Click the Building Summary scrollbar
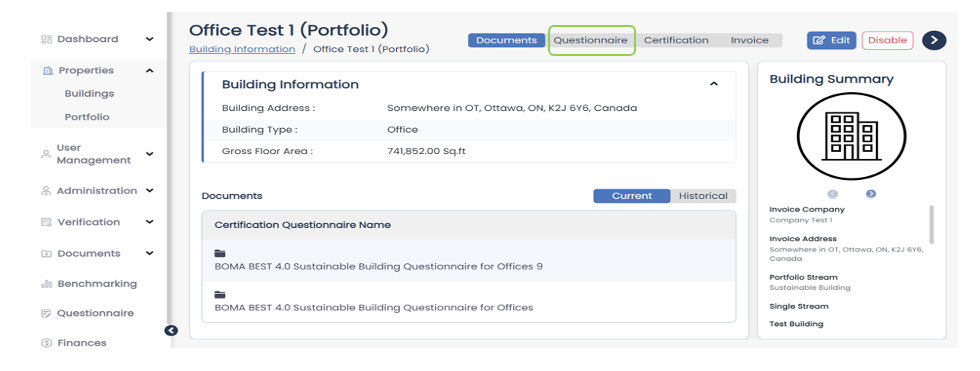Viewport: 980px width, 371px height. point(932,225)
